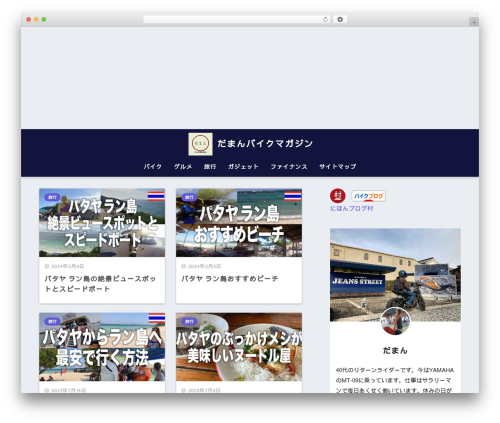Viewport: 500px width, 423px height.
Task: Open the site title だまんバイクマガジン
Action: pyautogui.click(x=265, y=143)
